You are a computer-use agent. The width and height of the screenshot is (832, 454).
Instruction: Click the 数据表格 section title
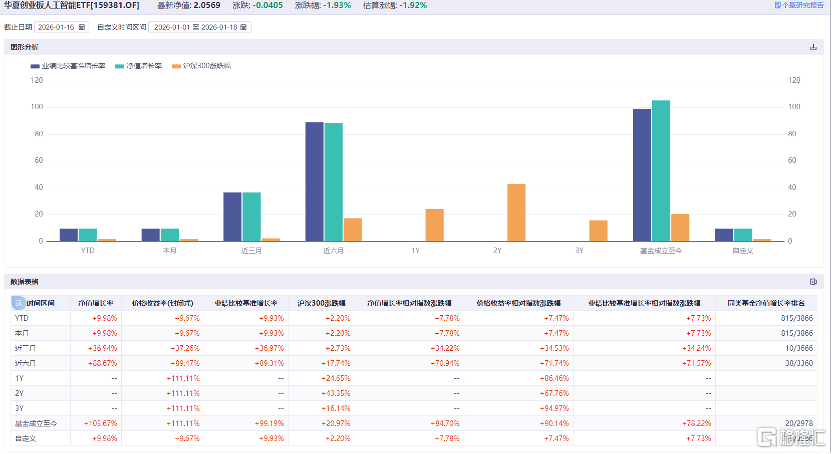point(24,282)
